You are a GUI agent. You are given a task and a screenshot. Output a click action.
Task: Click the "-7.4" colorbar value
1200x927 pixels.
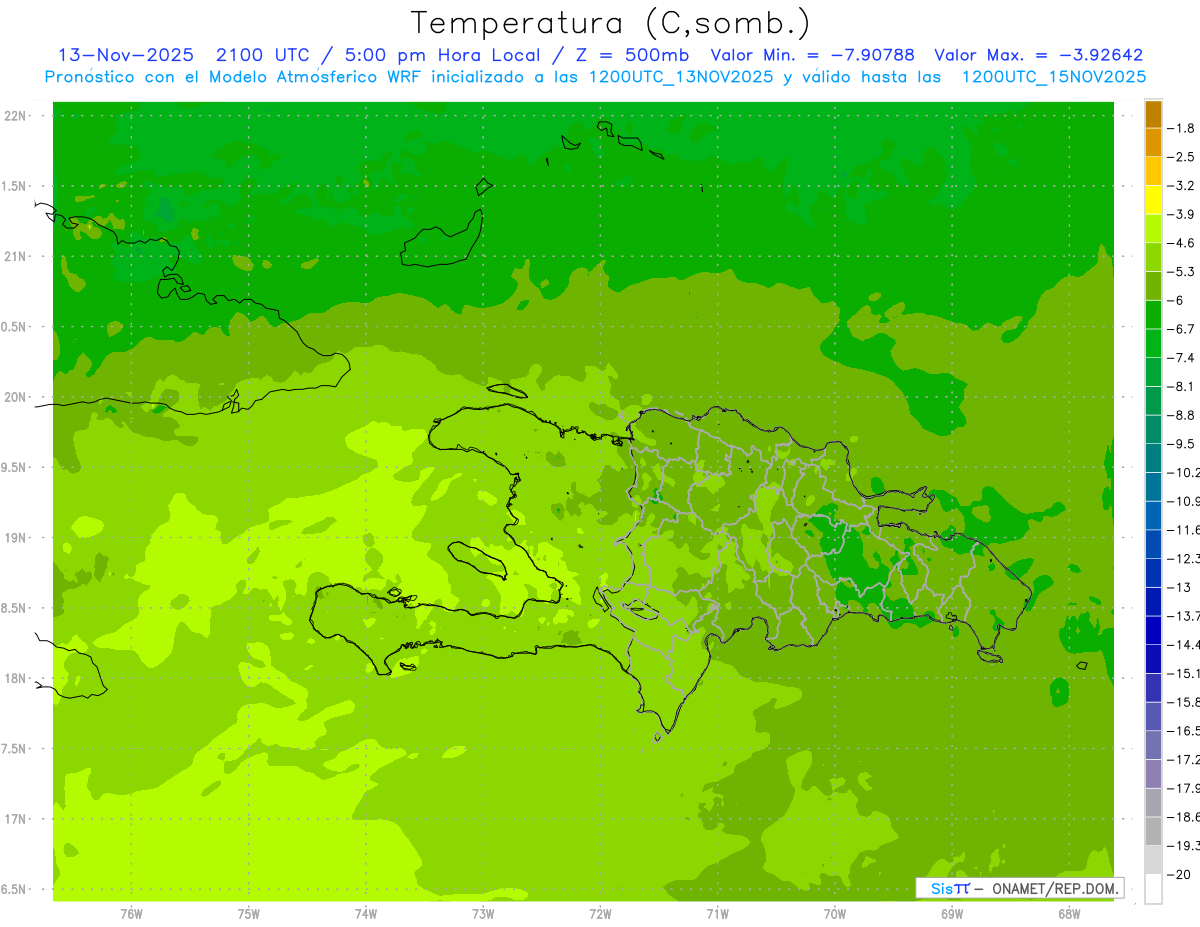pyautogui.click(x=1181, y=358)
